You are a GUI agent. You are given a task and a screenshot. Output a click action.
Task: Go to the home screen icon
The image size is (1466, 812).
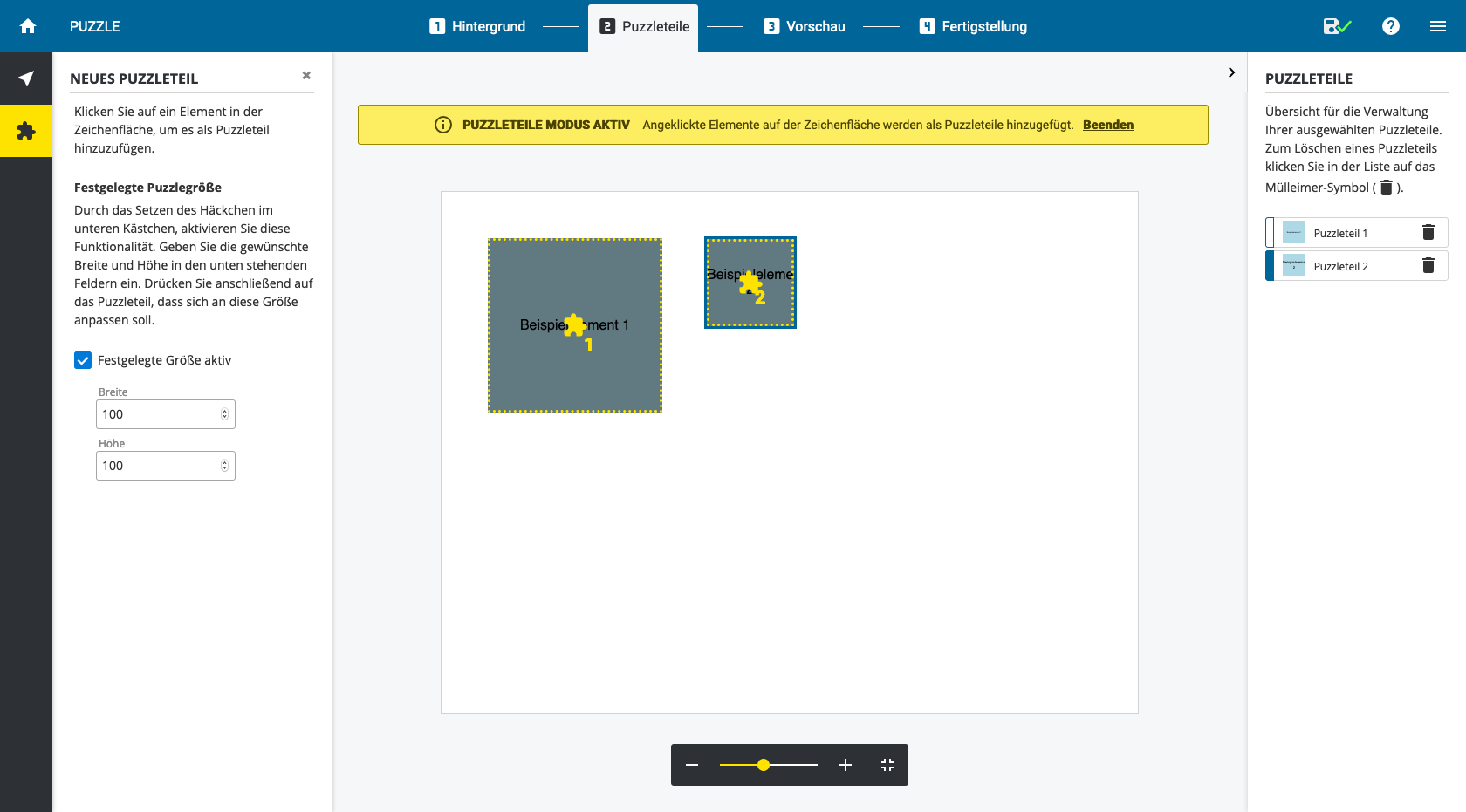pyautogui.click(x=28, y=26)
